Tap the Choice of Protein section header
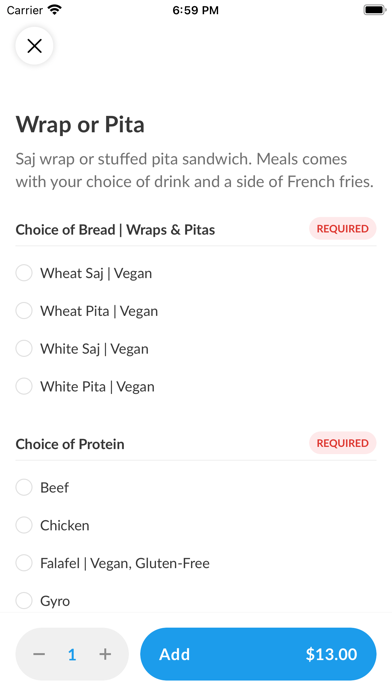 click(70, 444)
